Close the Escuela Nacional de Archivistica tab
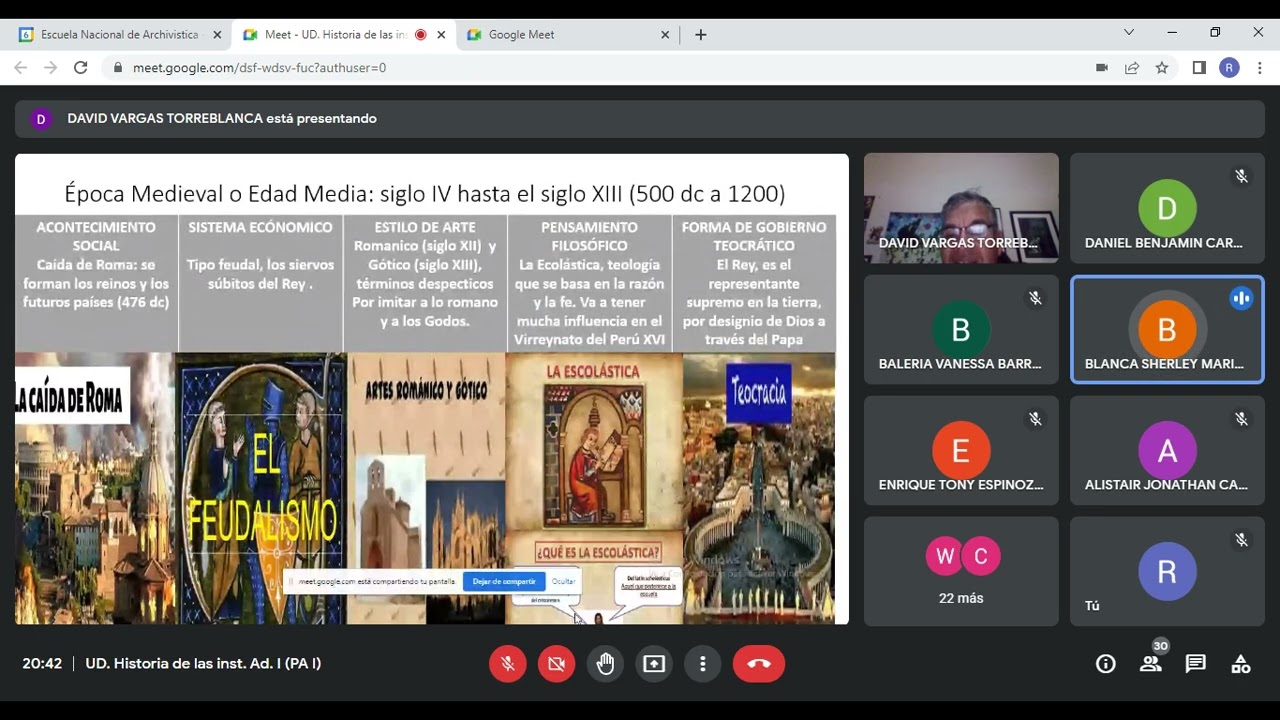1280x720 pixels. pos(217,34)
